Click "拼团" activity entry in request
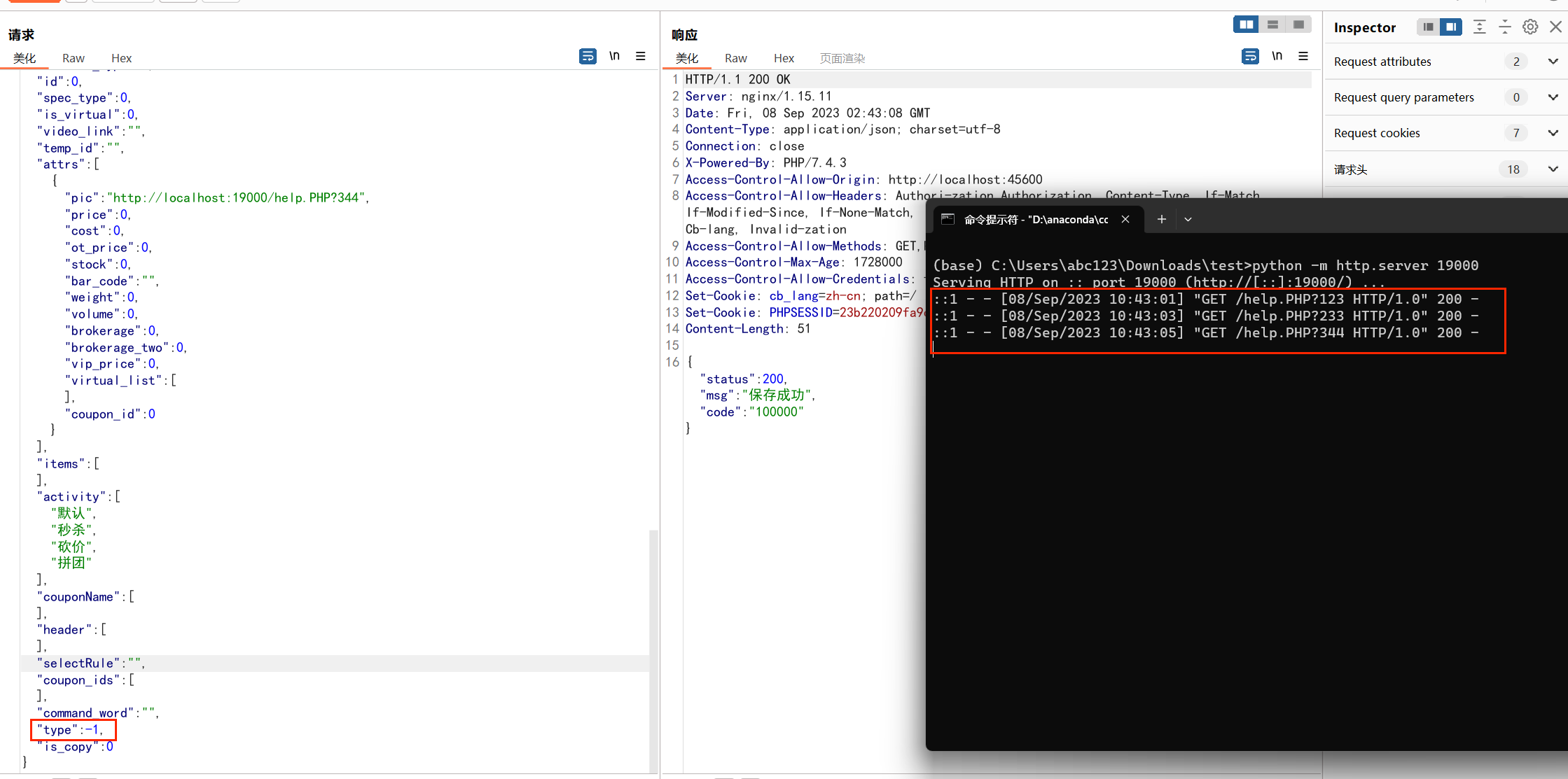This screenshot has height=779, width=1568. coord(71,563)
